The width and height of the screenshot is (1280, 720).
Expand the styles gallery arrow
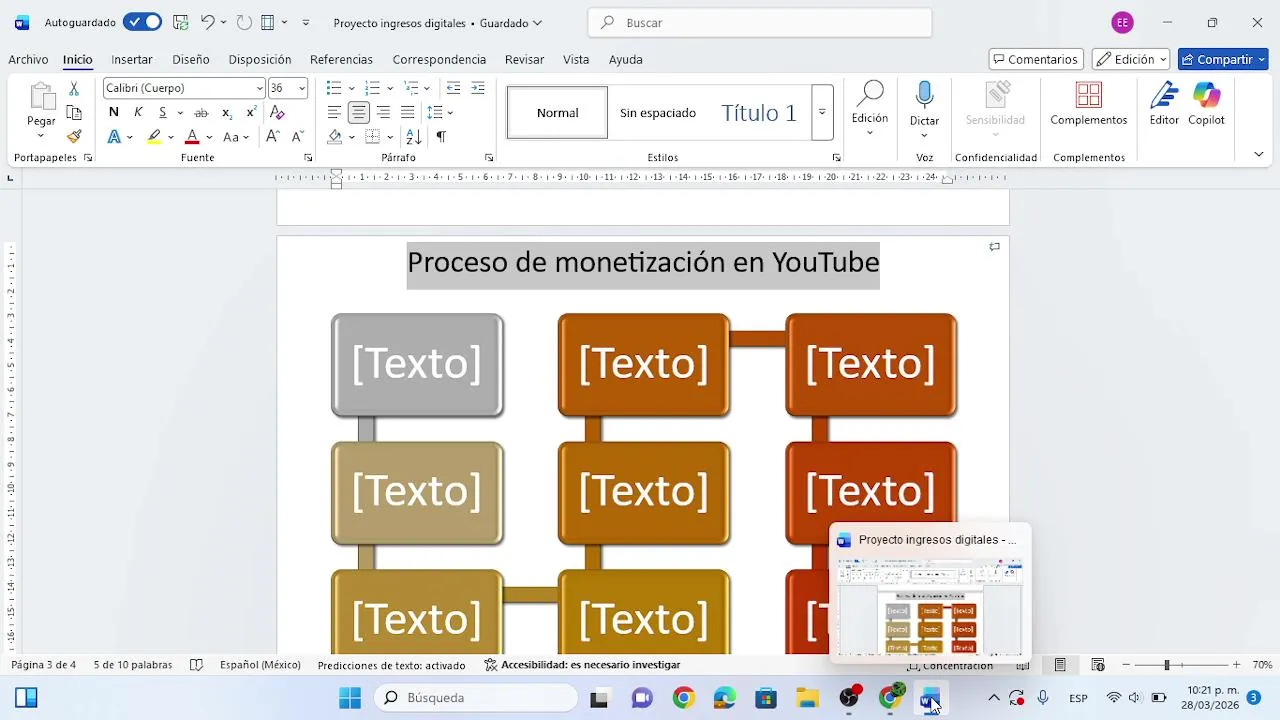822,112
